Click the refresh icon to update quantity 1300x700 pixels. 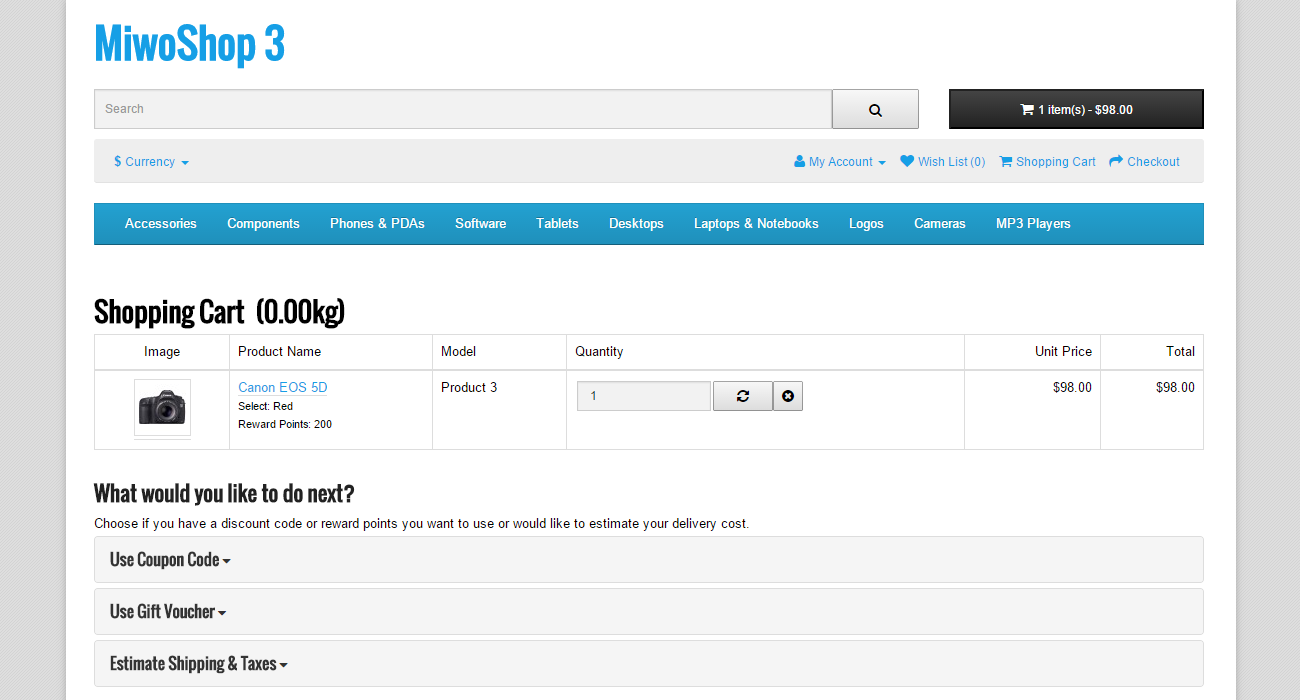742,396
